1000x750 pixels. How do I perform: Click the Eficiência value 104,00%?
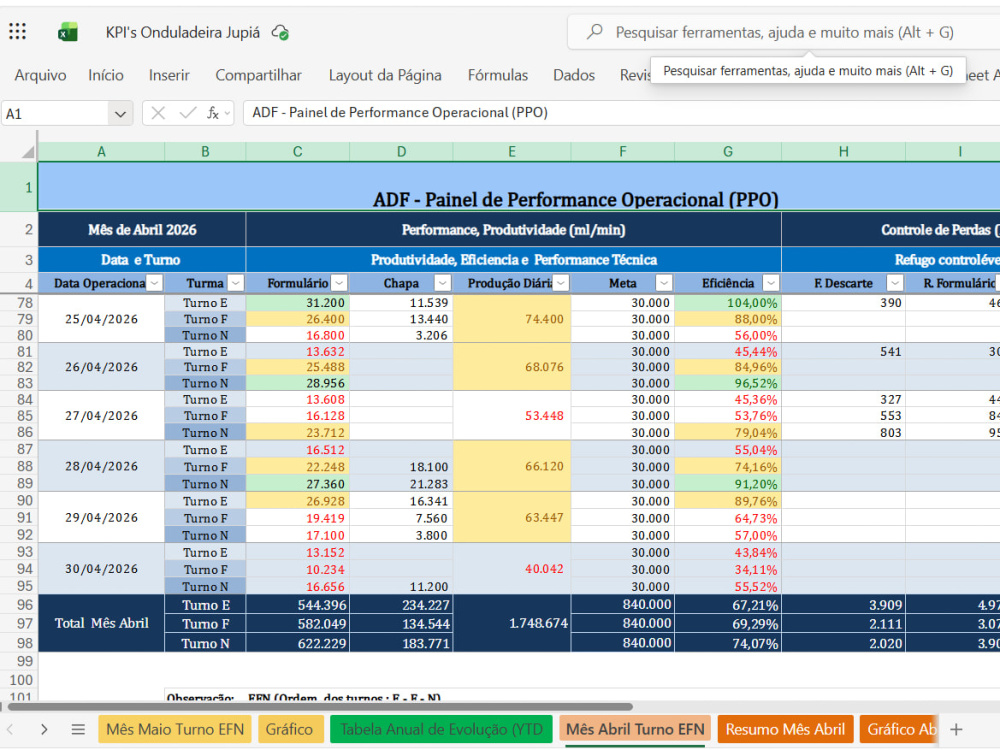tap(728, 303)
